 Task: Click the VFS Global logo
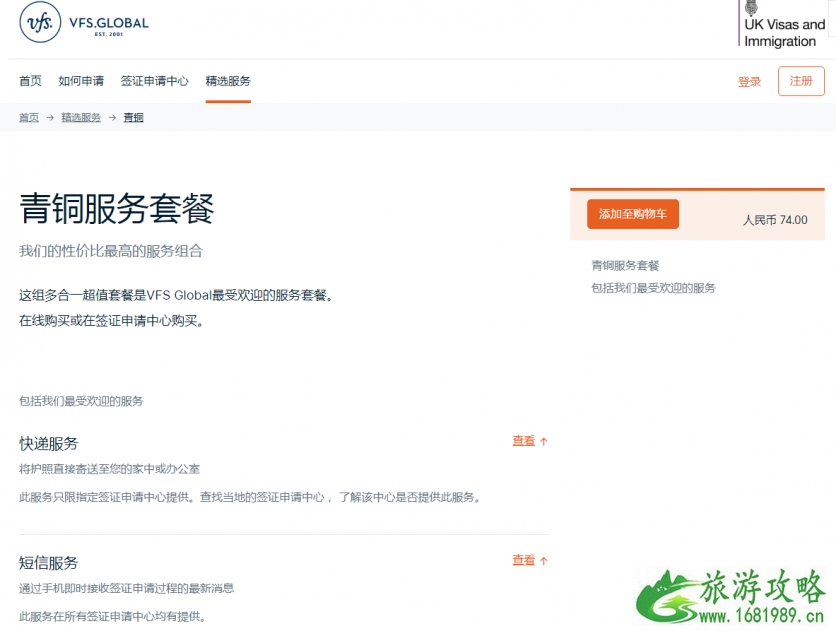[x=84, y=22]
